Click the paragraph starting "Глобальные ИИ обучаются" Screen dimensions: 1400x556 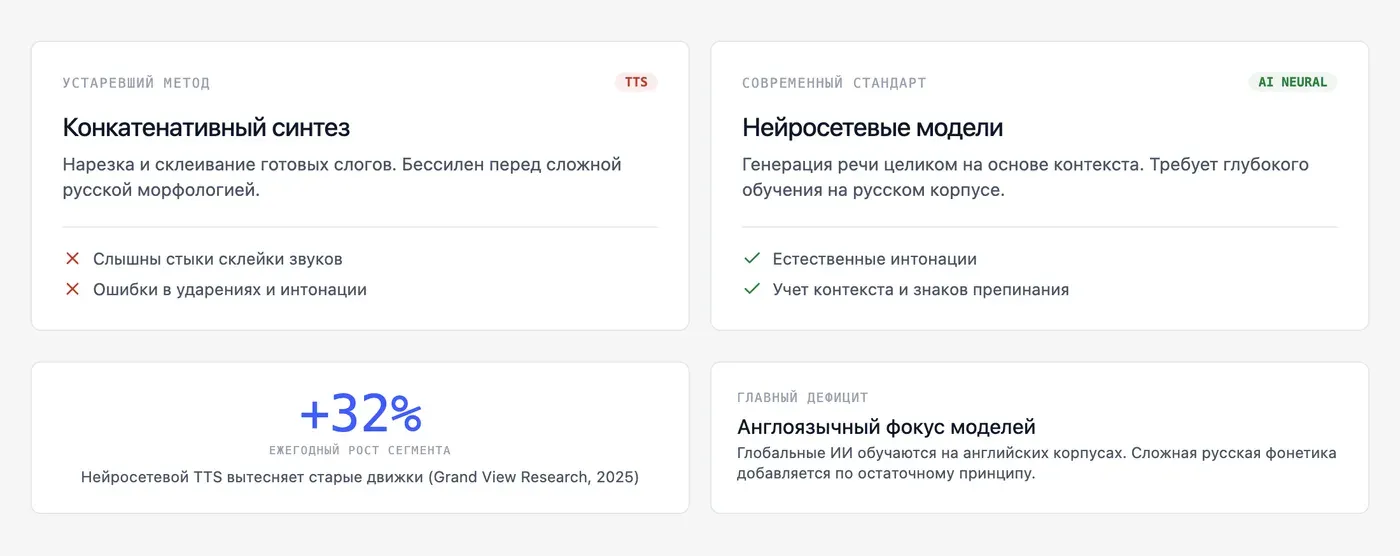click(1037, 463)
